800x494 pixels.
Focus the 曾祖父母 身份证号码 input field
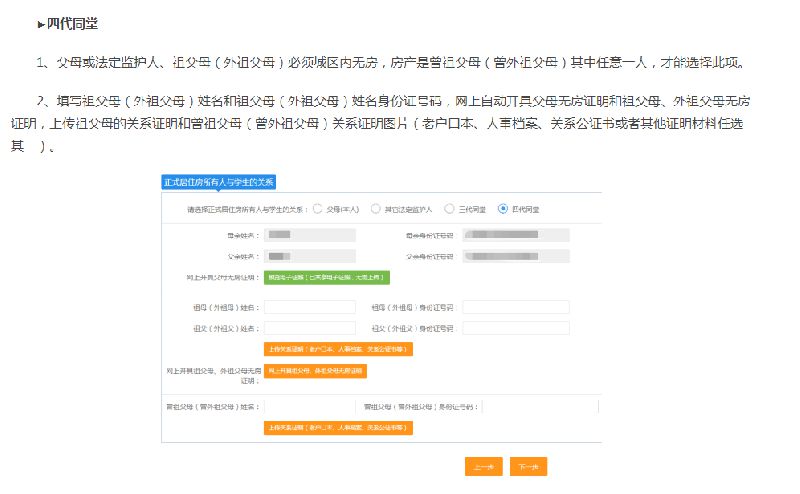(540, 407)
